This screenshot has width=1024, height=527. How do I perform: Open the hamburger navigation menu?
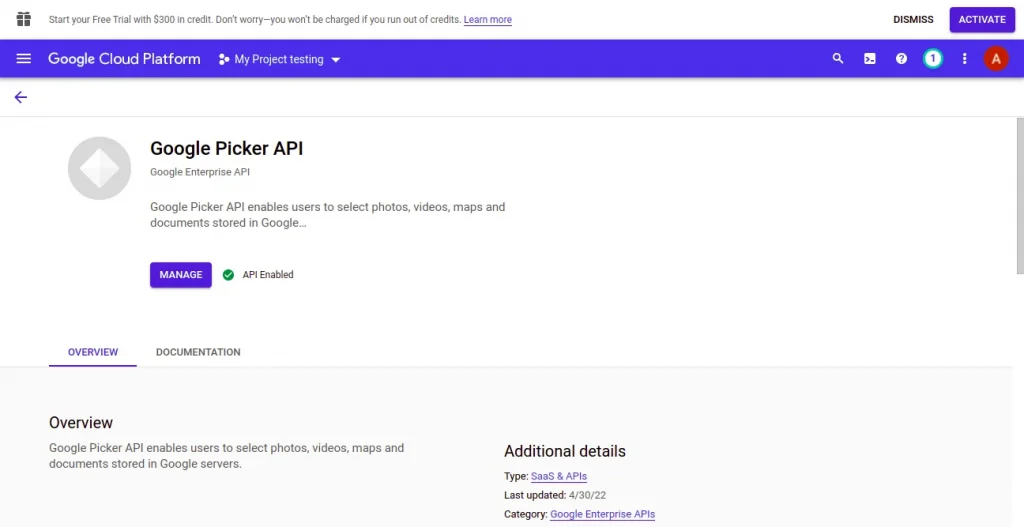[24, 59]
